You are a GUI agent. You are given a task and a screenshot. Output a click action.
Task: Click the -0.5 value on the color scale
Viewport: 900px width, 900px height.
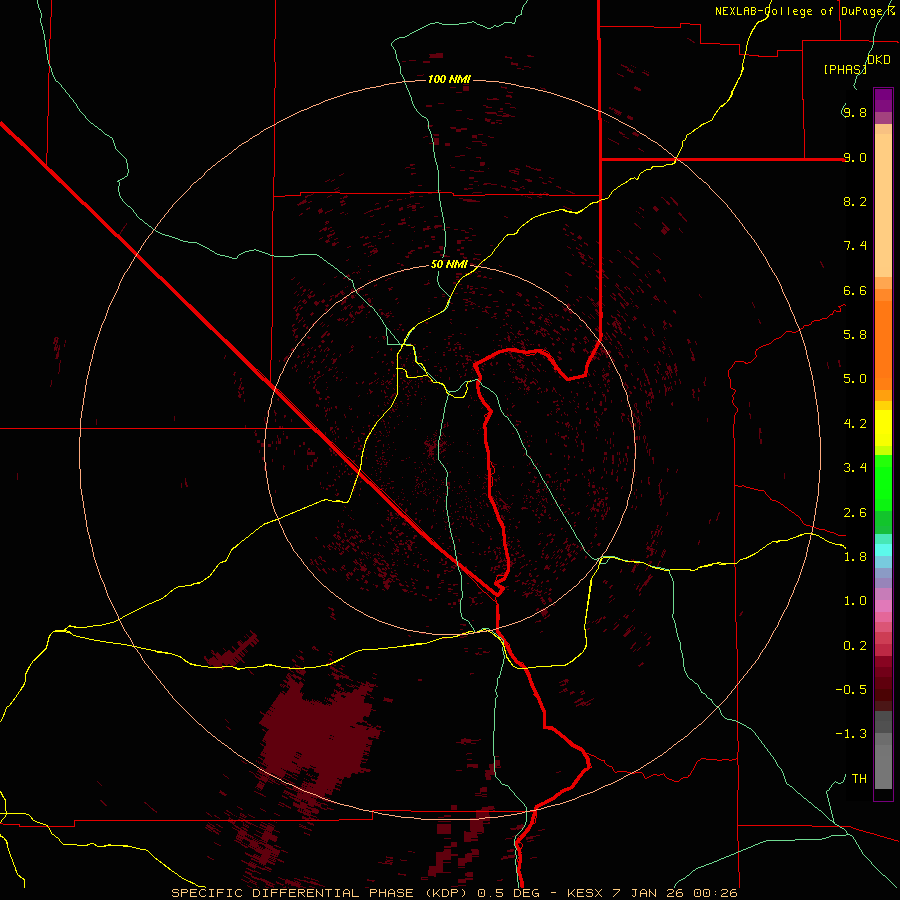(x=851, y=690)
